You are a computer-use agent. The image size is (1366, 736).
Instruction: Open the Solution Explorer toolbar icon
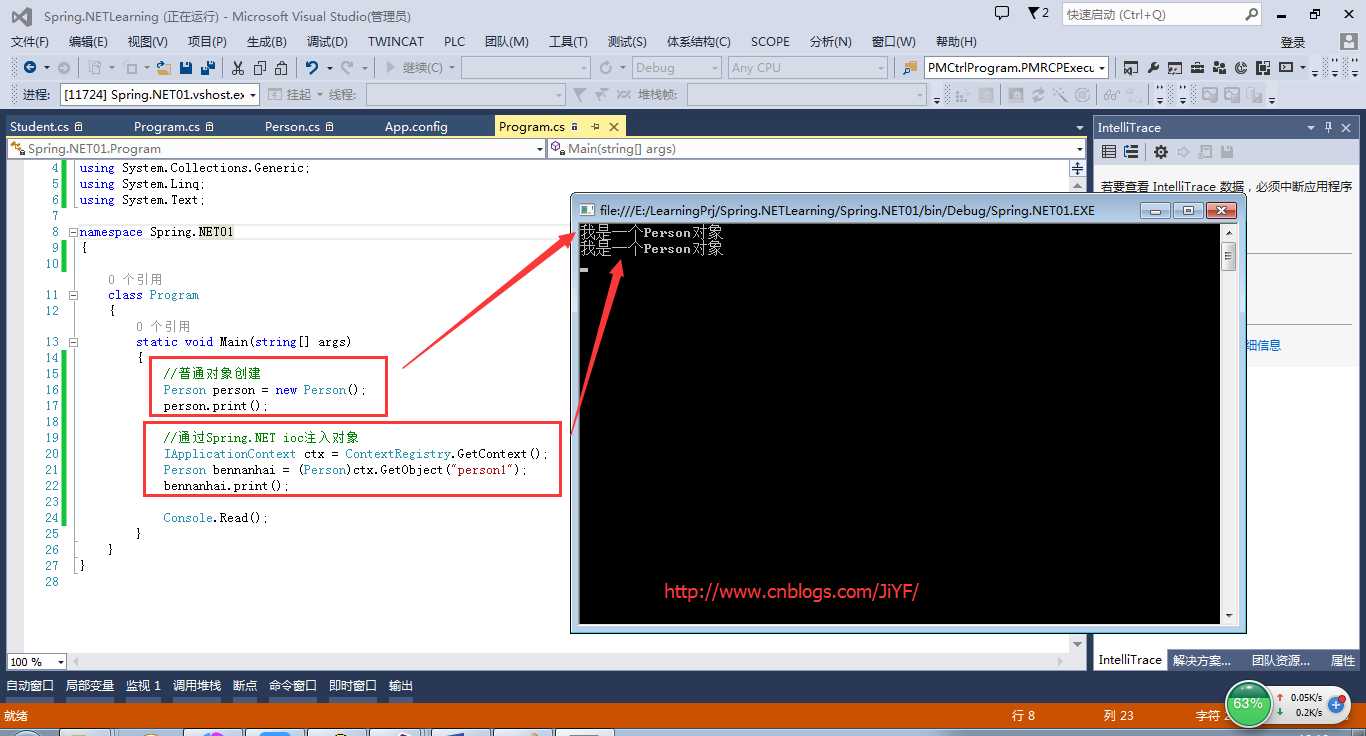[x=1130, y=68]
